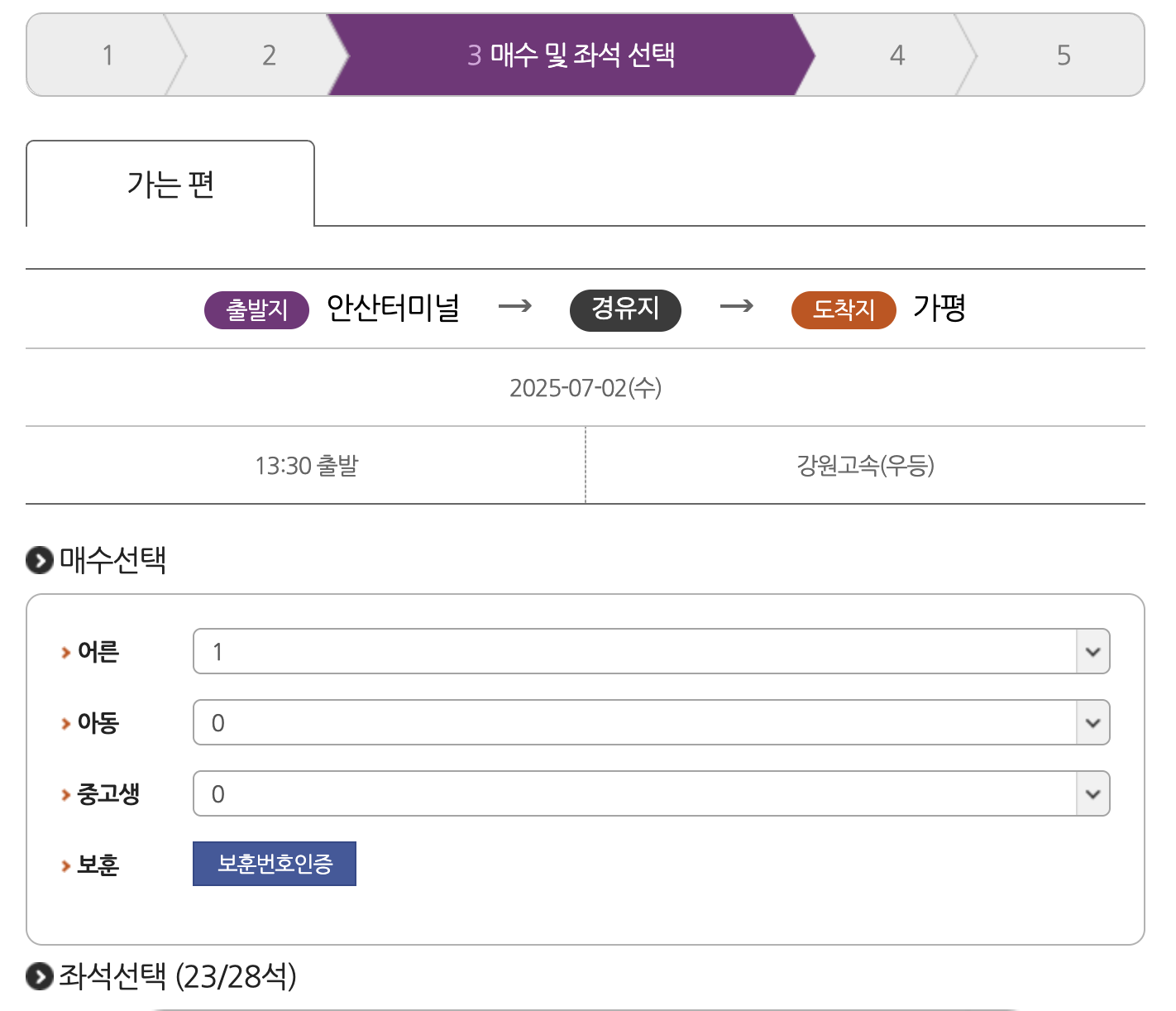Image resolution: width=1176 pixels, height=1011 pixels.
Task: Click the 좌석선택 section arrow icon
Action: coord(39,977)
